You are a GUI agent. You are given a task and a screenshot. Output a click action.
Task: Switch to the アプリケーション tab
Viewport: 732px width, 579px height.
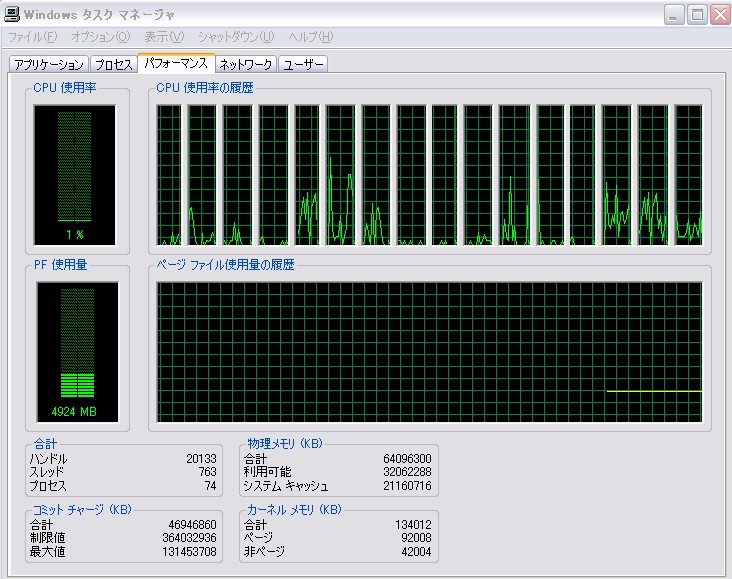click(x=49, y=64)
